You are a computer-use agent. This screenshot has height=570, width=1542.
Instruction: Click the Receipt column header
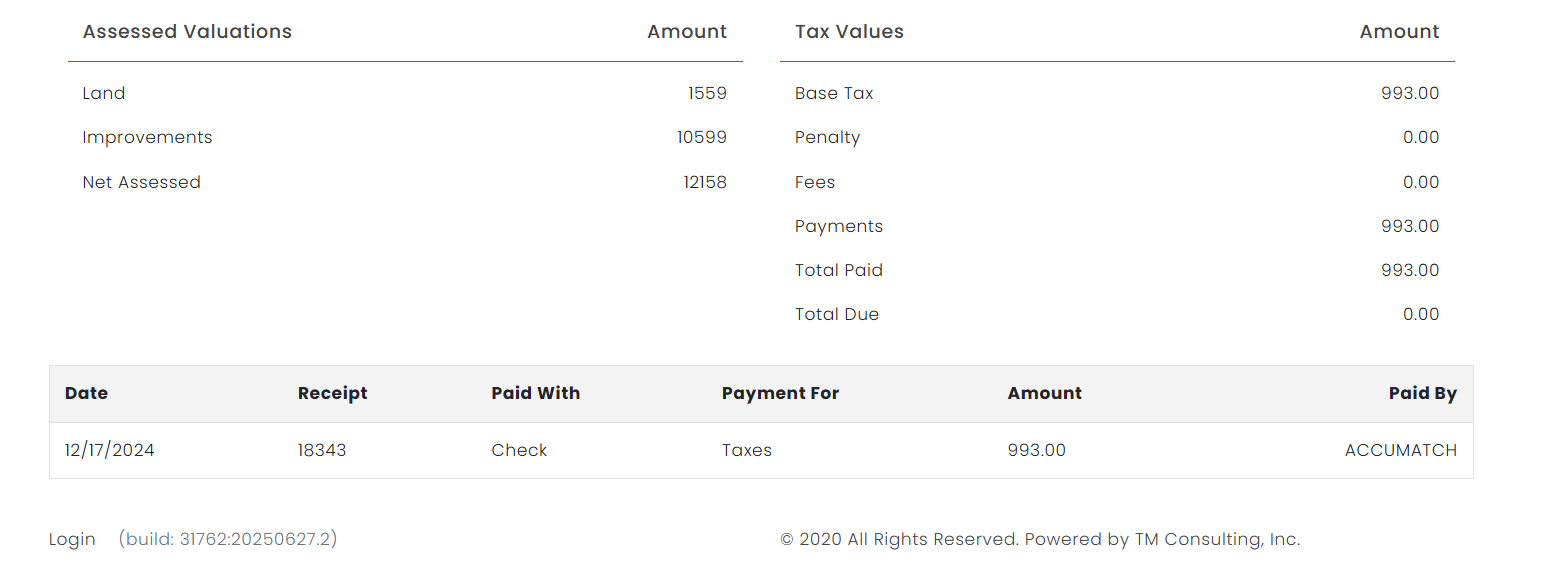pyautogui.click(x=332, y=393)
